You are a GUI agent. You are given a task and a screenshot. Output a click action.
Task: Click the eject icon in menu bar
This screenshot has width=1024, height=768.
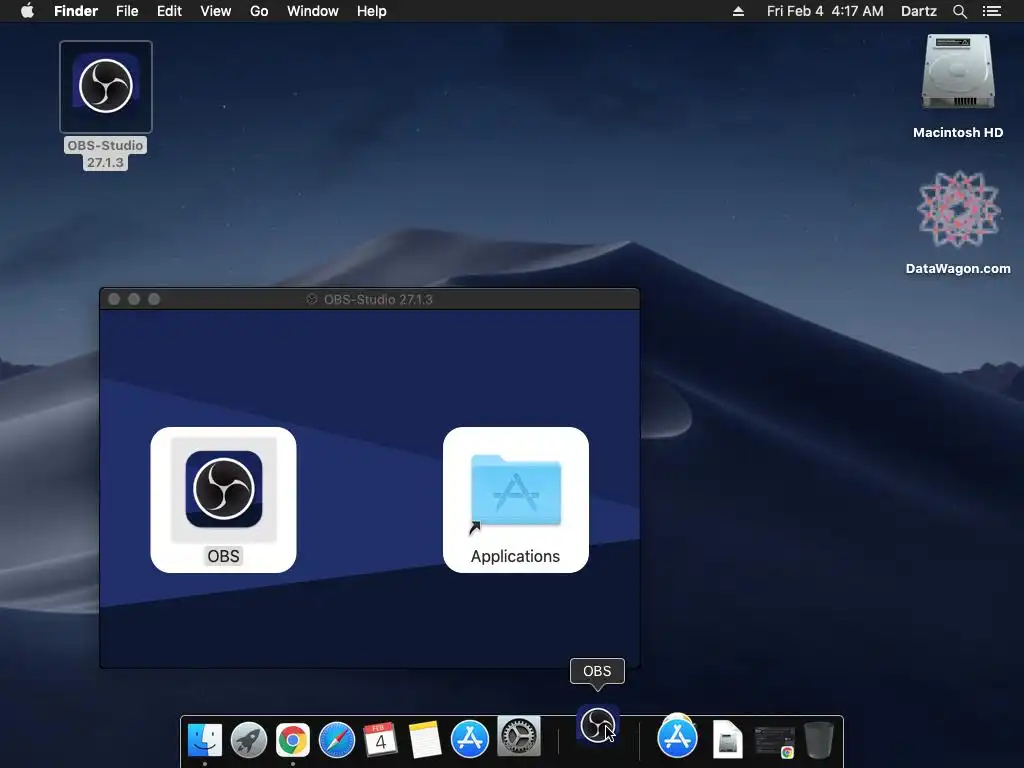click(x=738, y=11)
